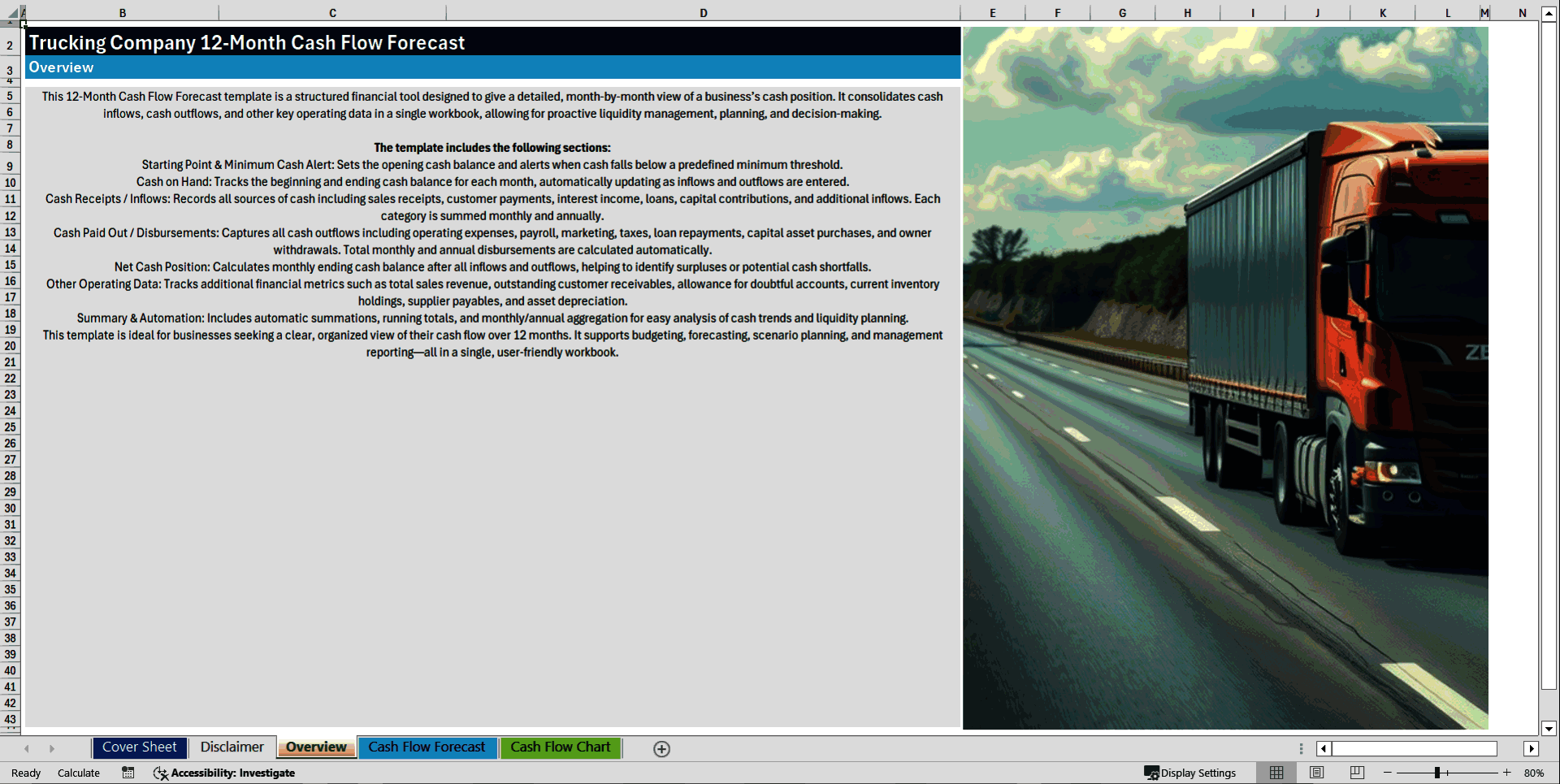1560x784 pixels.
Task: Zoom in using the plus icon
Action: click(x=1507, y=773)
